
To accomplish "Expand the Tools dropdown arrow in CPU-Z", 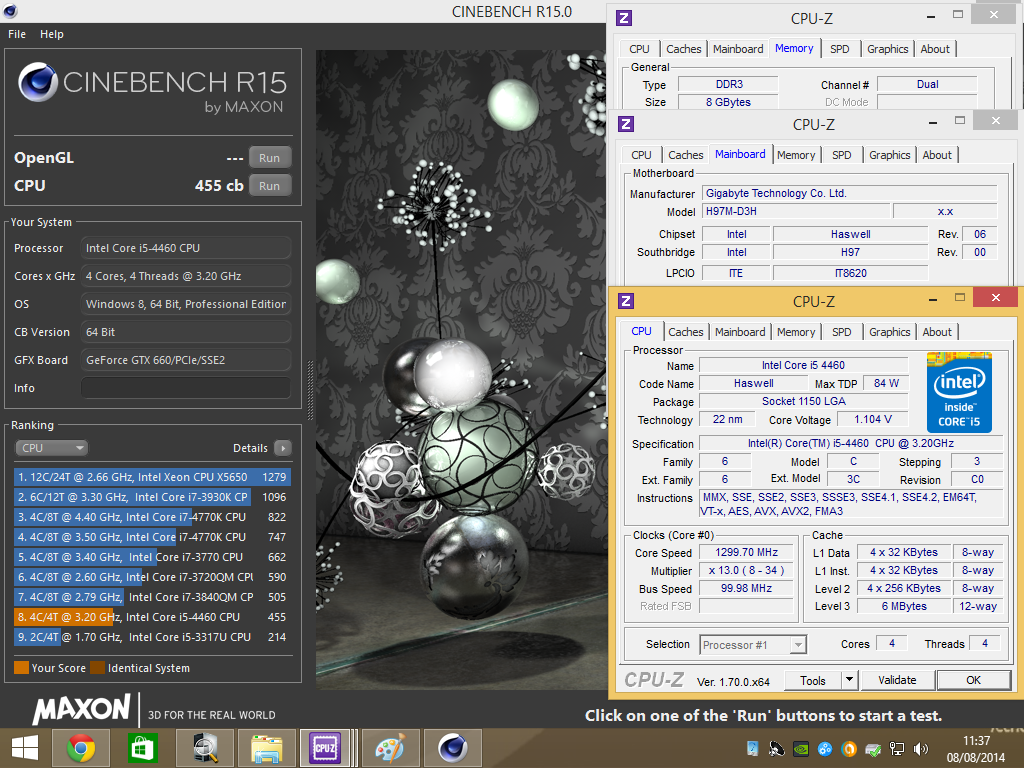I will [x=849, y=680].
